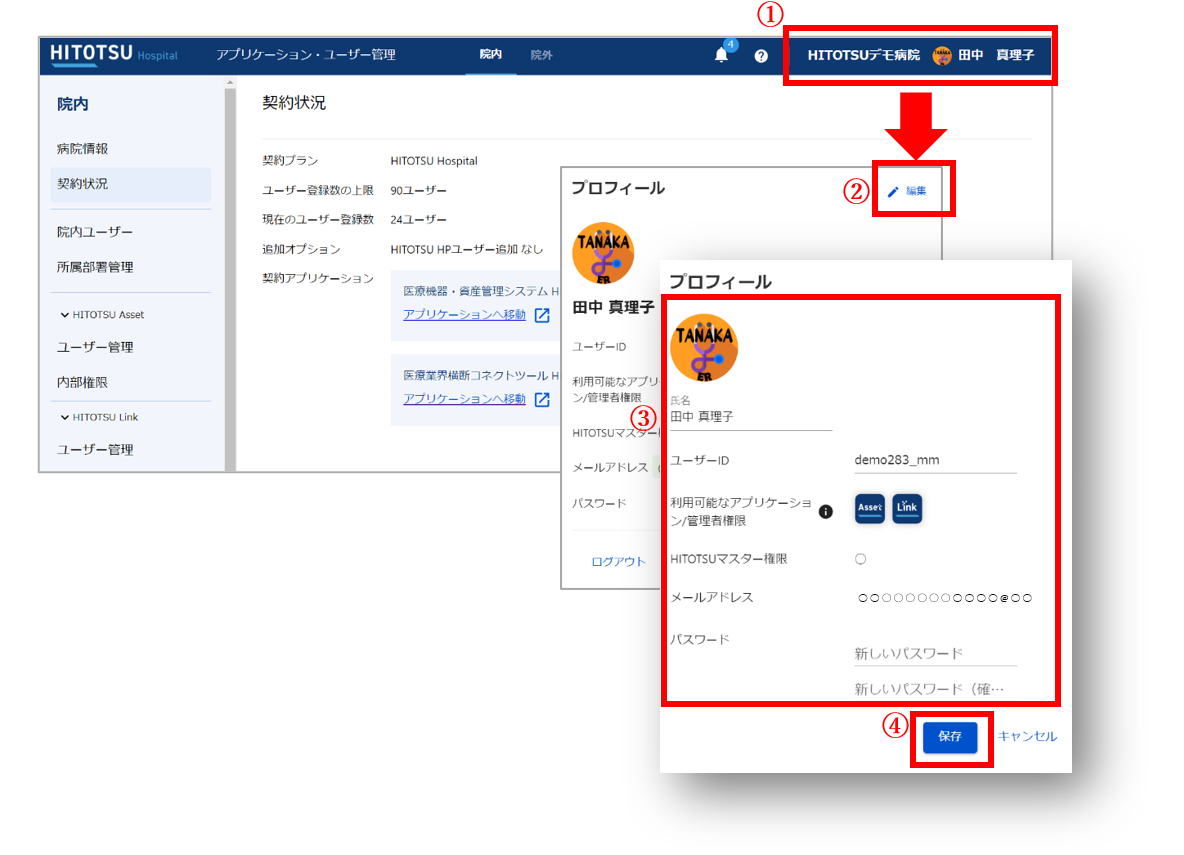Collapse the HITOTSU Link sidebar section

[65, 417]
